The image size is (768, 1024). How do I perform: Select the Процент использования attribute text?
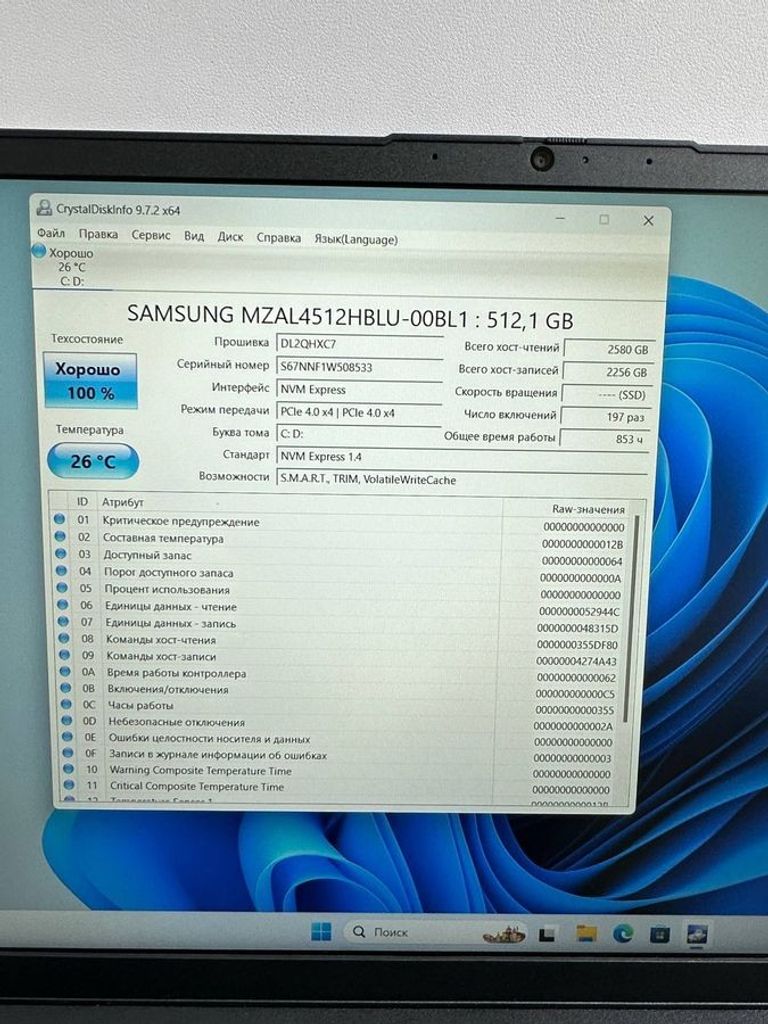click(x=167, y=589)
